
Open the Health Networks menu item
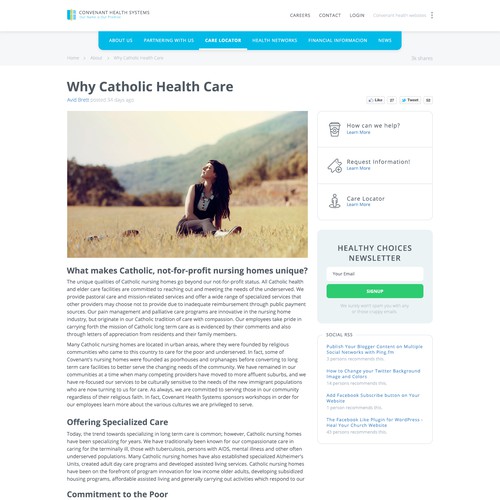tap(274, 40)
